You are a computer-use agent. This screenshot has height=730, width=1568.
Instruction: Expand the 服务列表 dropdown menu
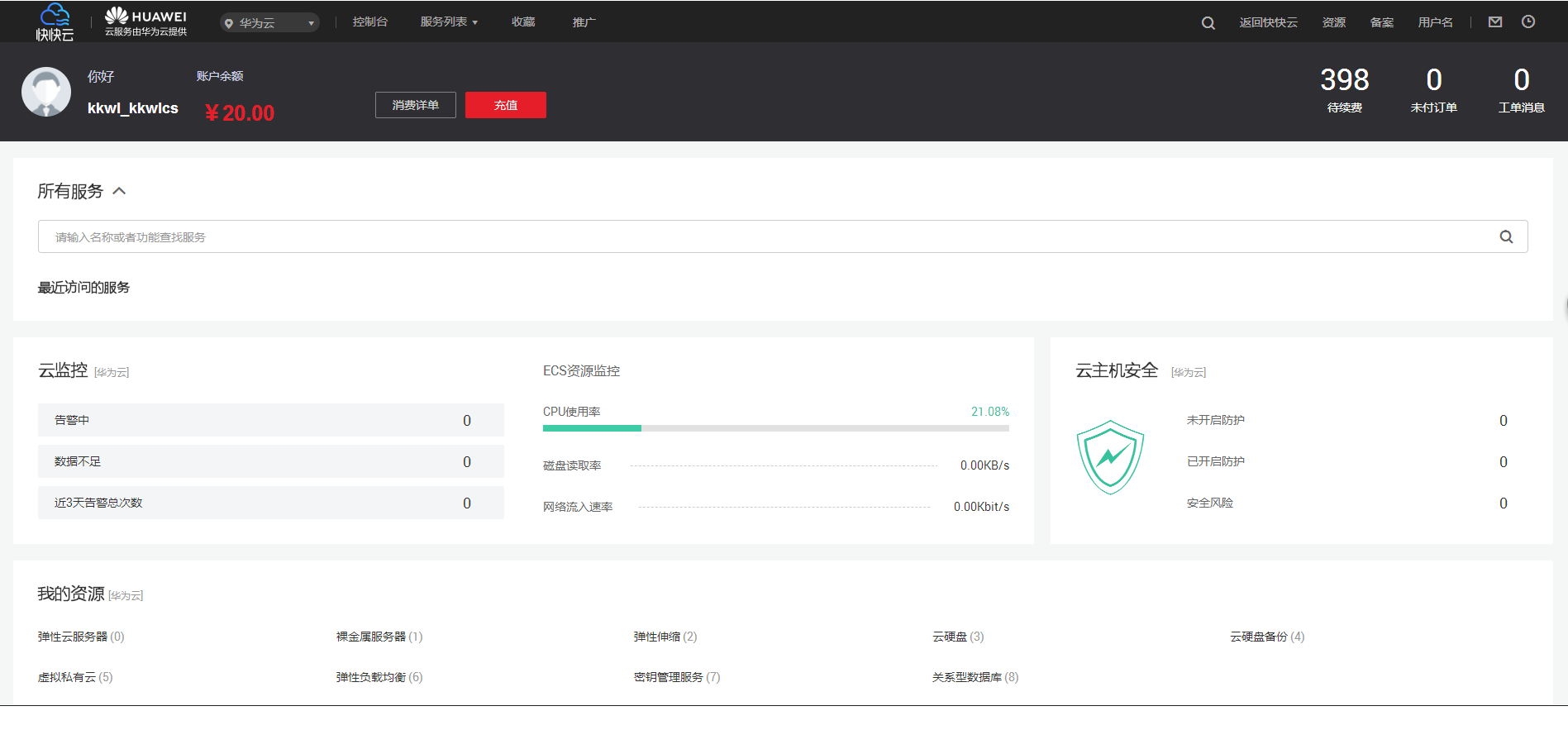pos(449,22)
